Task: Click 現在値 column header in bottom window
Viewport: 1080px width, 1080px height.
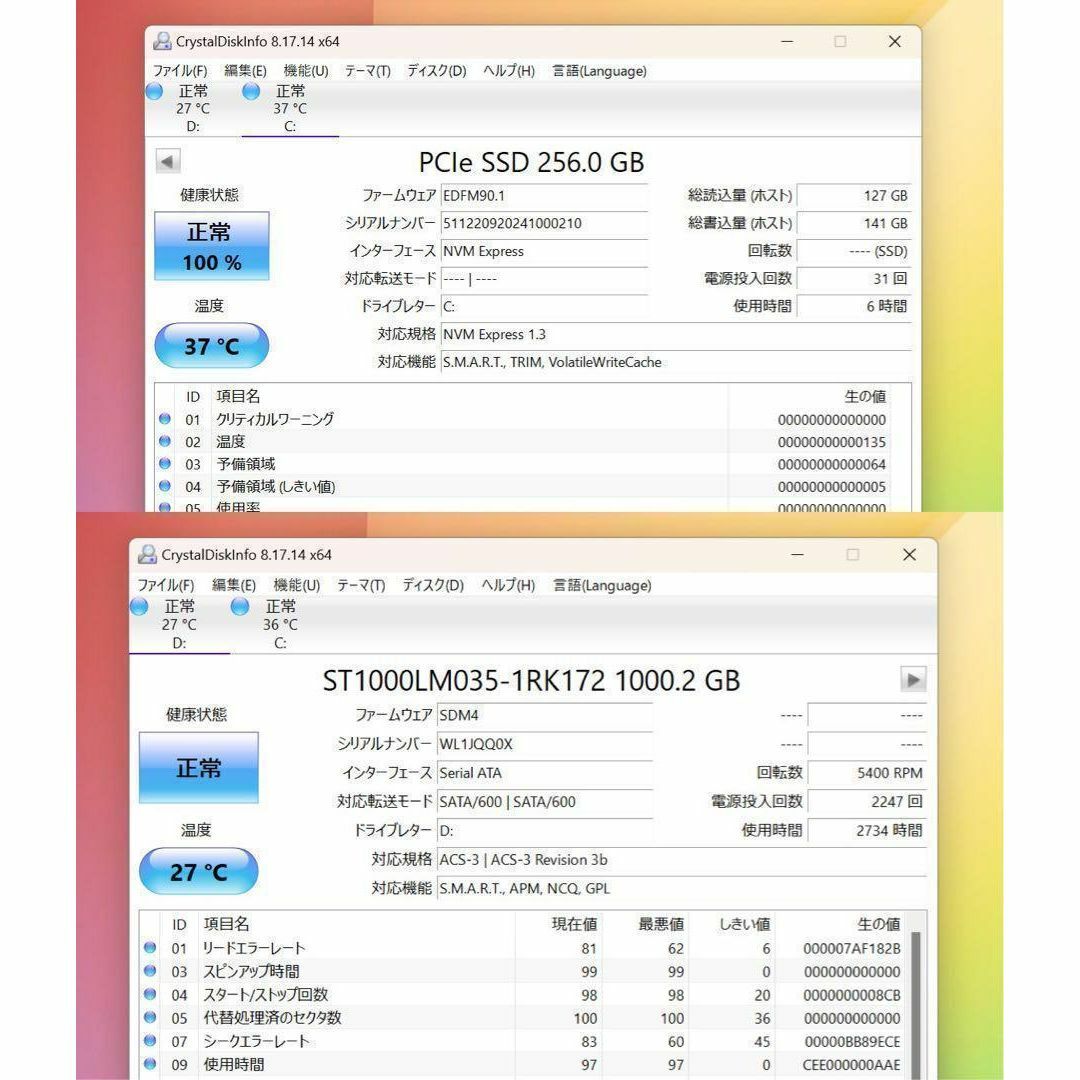Action: click(x=574, y=924)
